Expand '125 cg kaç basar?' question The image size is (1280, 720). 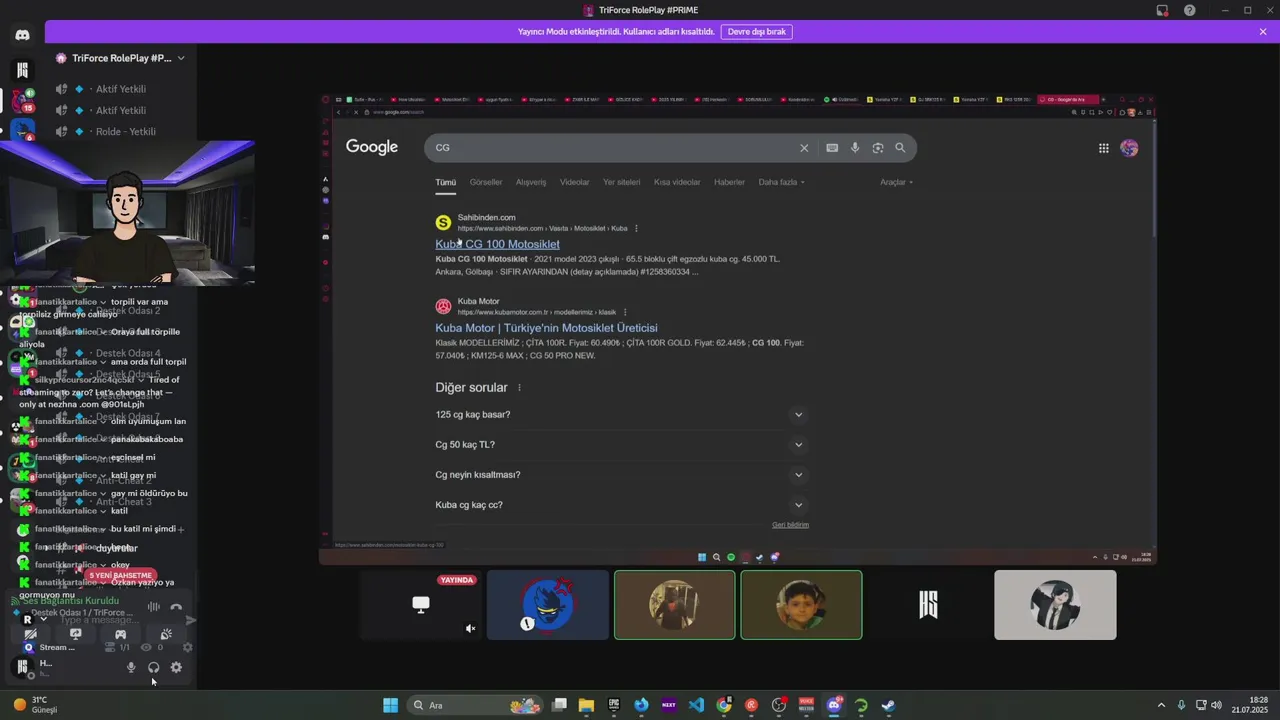point(622,414)
